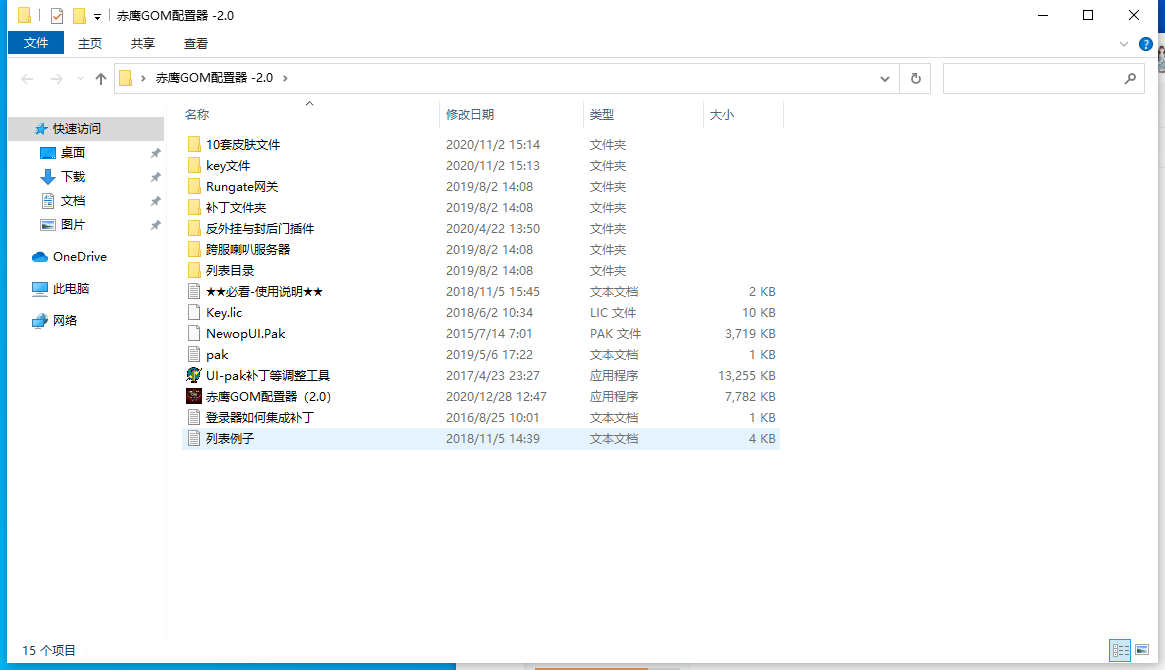Sort by 名称 column header
This screenshot has width=1165, height=670.
(197, 114)
